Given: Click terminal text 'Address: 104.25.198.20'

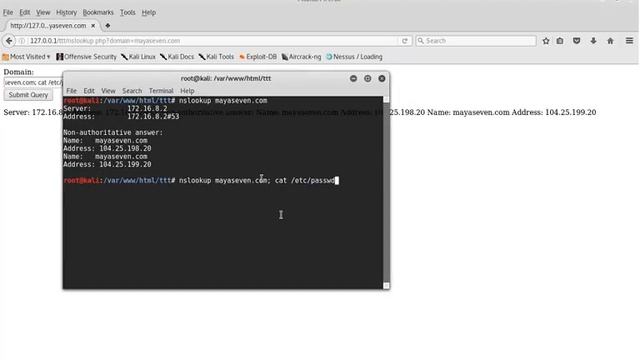Looking at the screenshot, I should [107, 149].
